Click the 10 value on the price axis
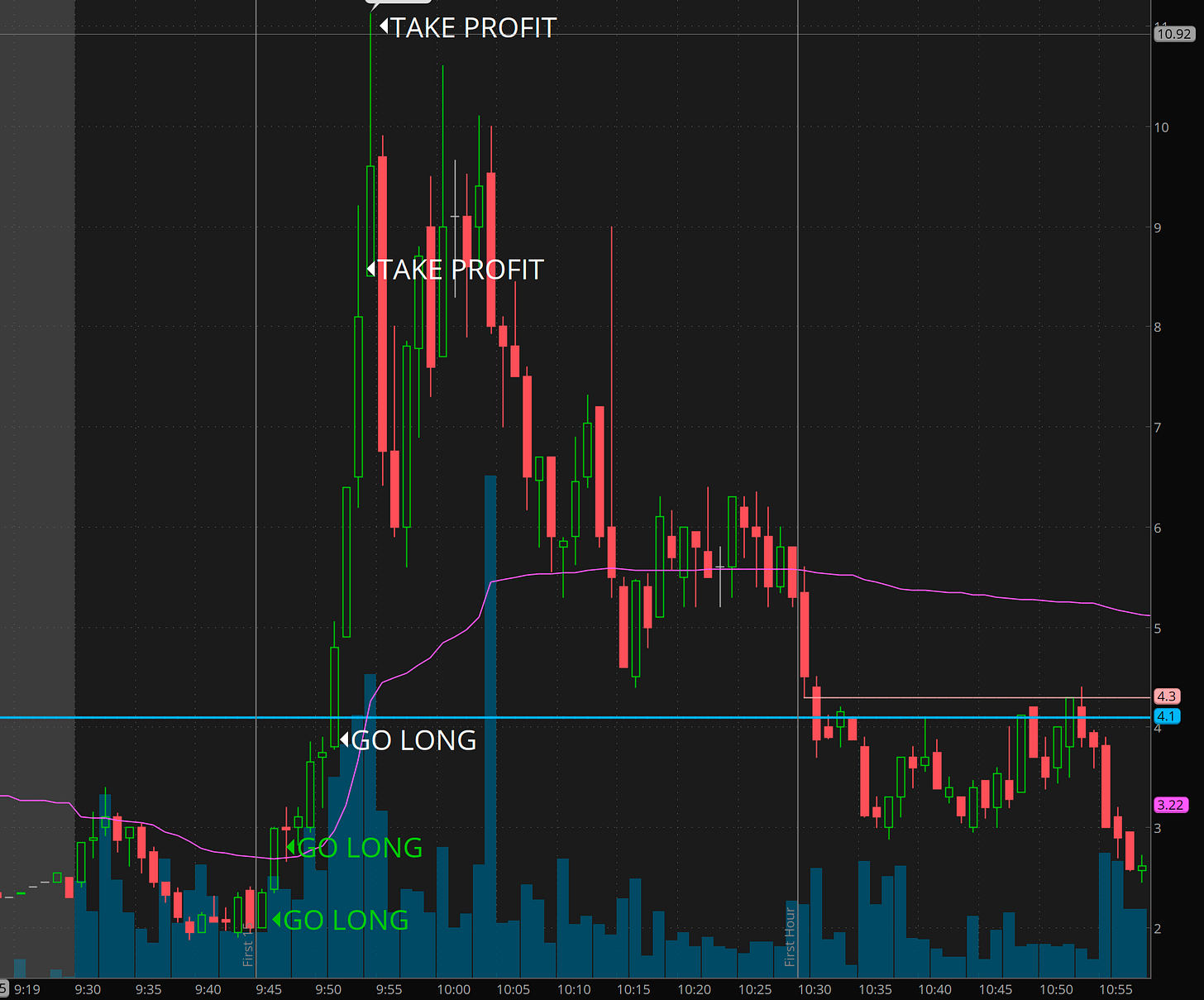The image size is (1204, 1000). pyautogui.click(x=1162, y=127)
